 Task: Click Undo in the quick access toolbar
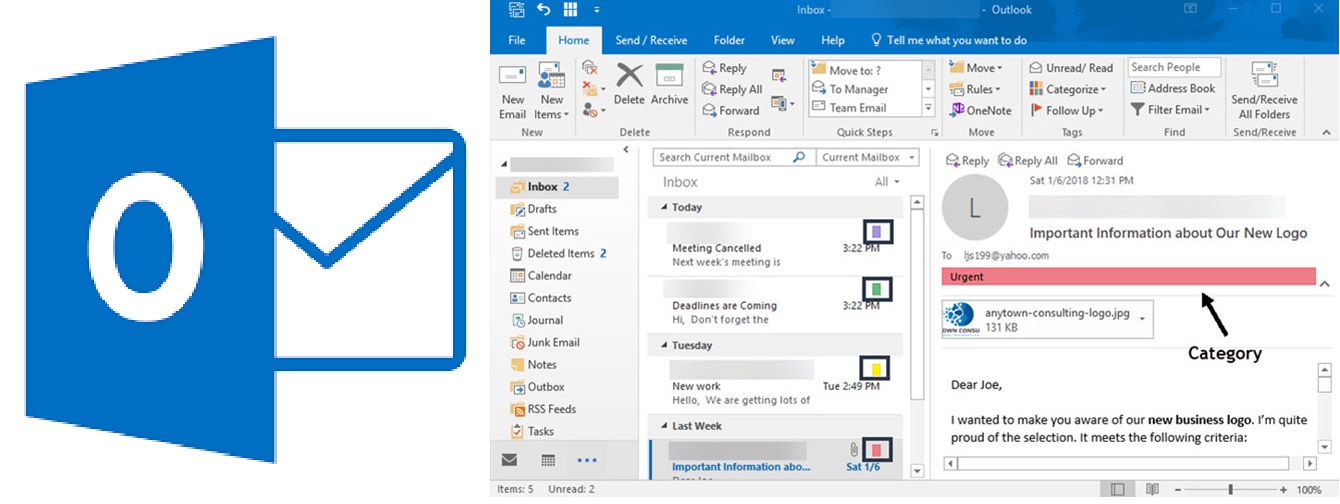543,9
